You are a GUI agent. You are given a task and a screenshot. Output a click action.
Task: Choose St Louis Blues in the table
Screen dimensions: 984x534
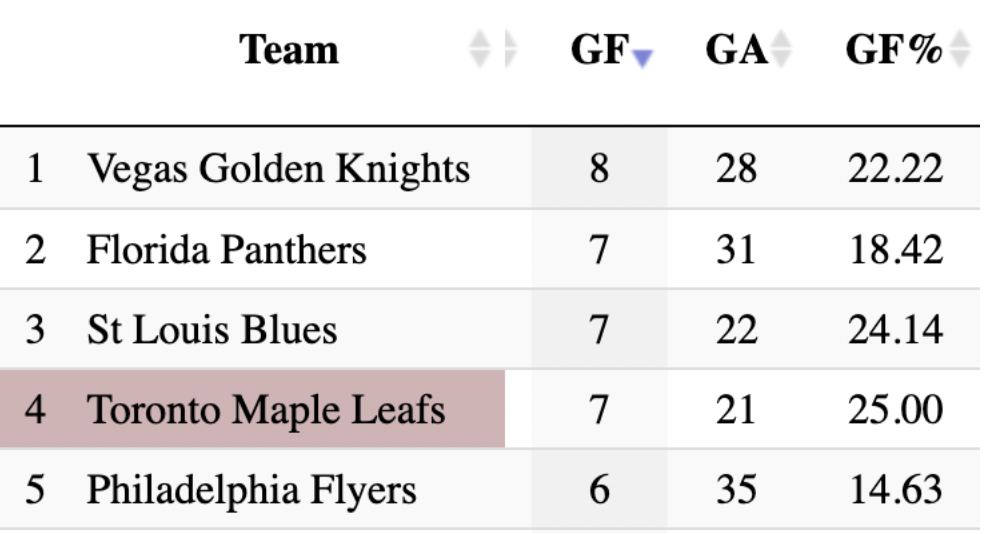pyautogui.click(x=212, y=329)
